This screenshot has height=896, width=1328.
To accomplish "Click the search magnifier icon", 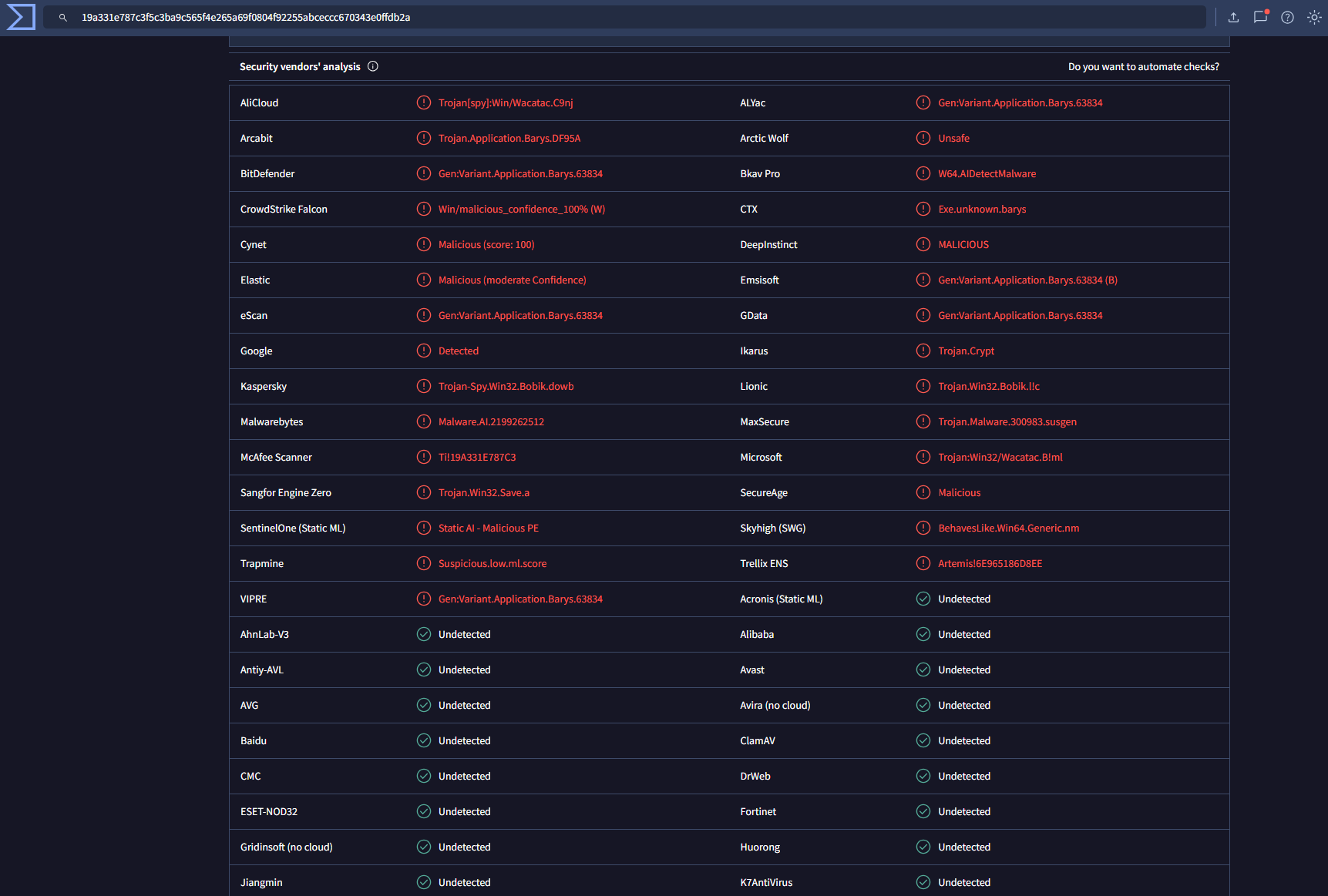I will tap(63, 17).
